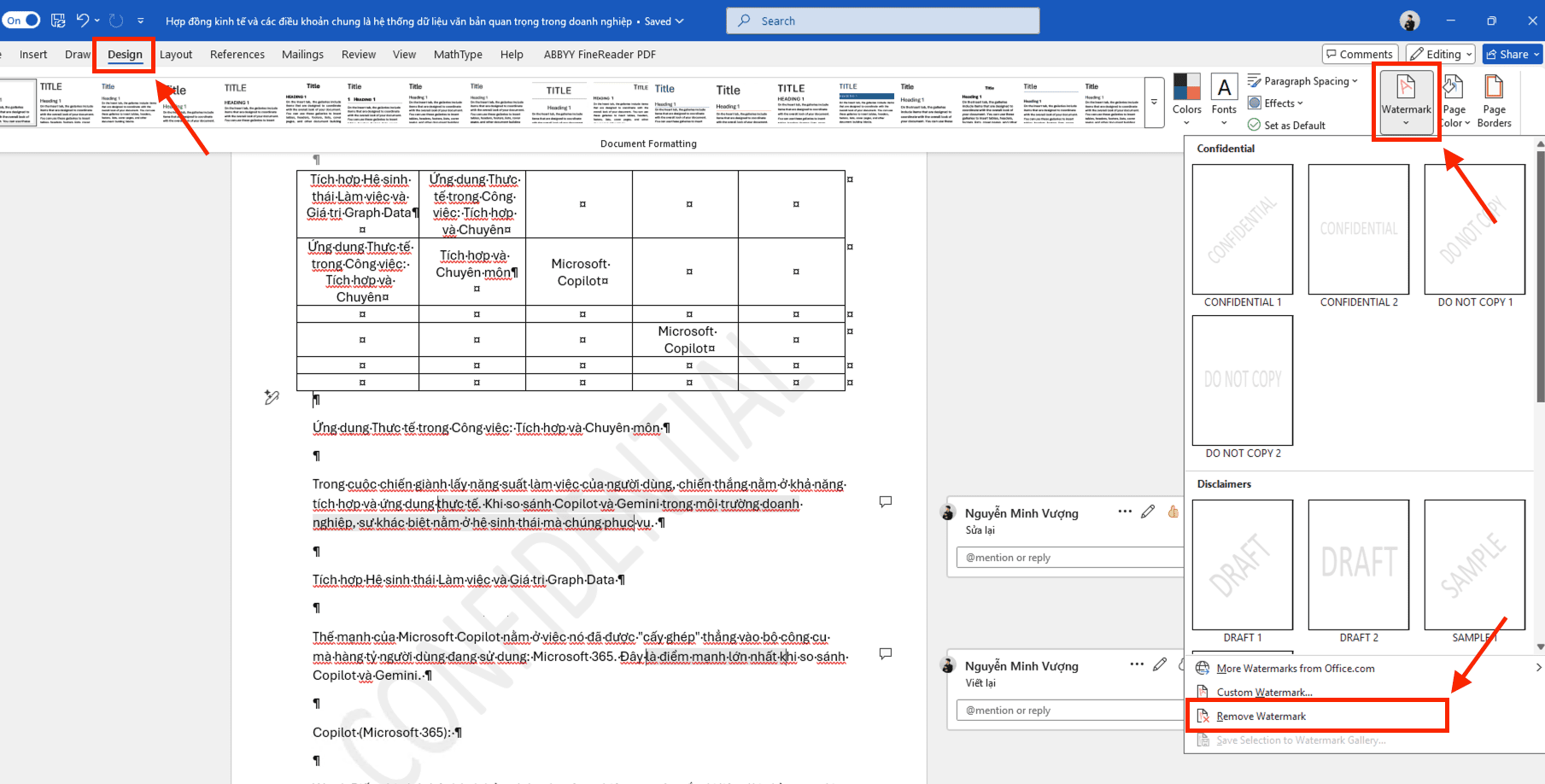
Task: Click the Undo icon
Action: click(x=83, y=20)
